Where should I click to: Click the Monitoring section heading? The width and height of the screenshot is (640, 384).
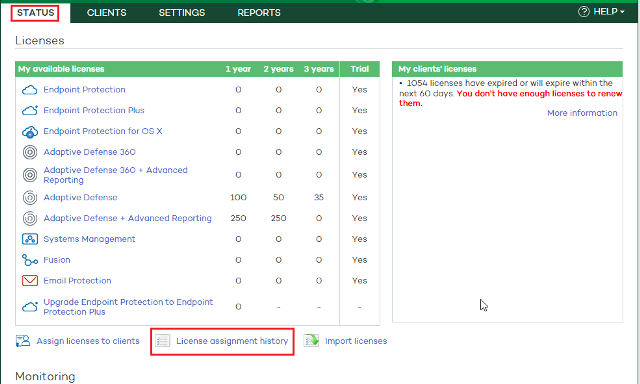(x=45, y=376)
